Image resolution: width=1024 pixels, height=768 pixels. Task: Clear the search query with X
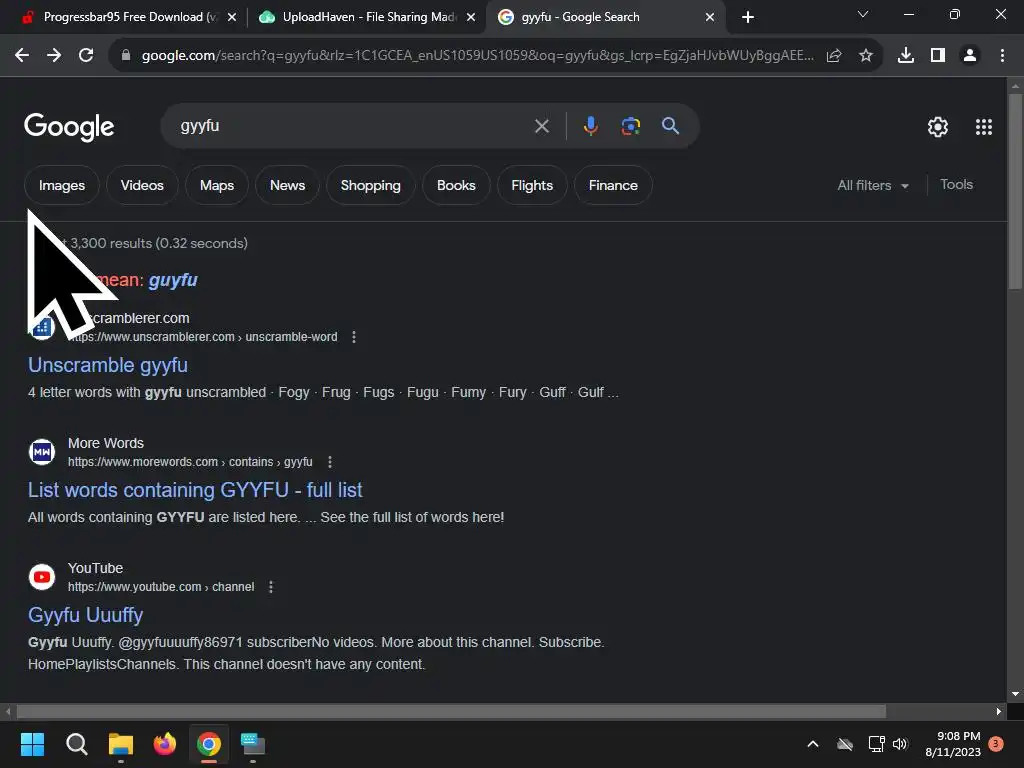(x=542, y=126)
